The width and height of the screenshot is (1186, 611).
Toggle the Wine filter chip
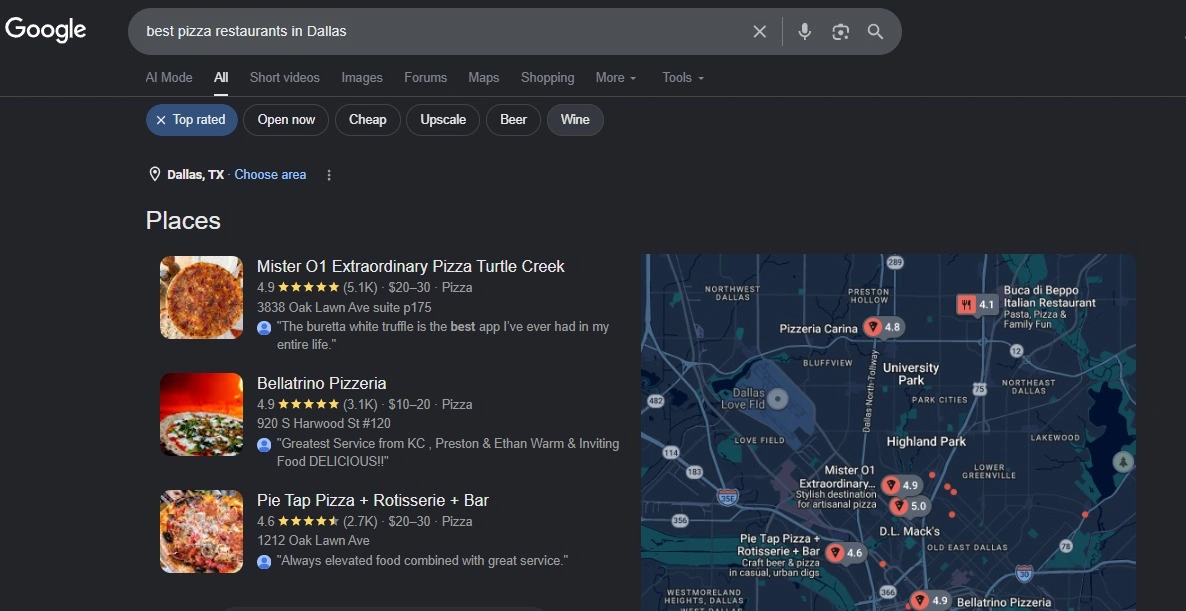click(575, 119)
